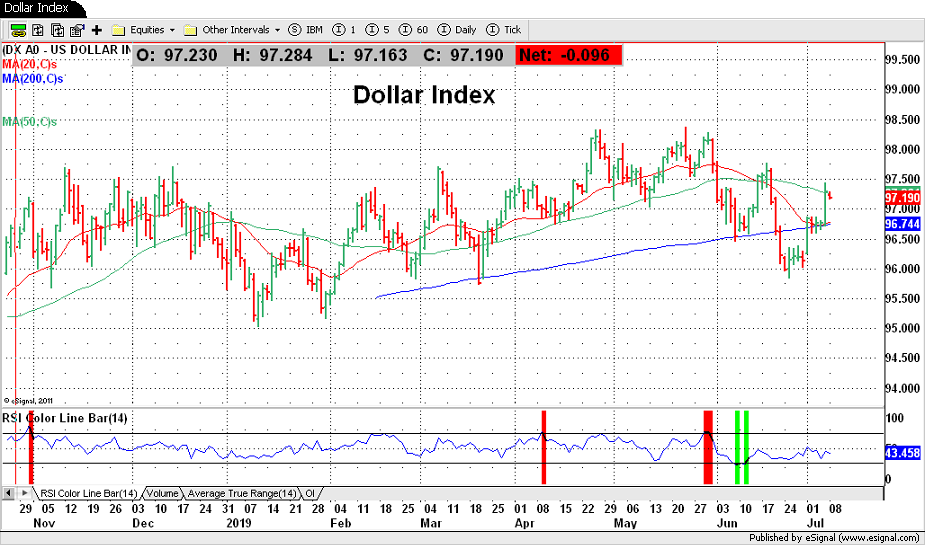The width and height of the screenshot is (925, 545).
Task: Click the green link-windows toolbar icon
Action: [18, 30]
